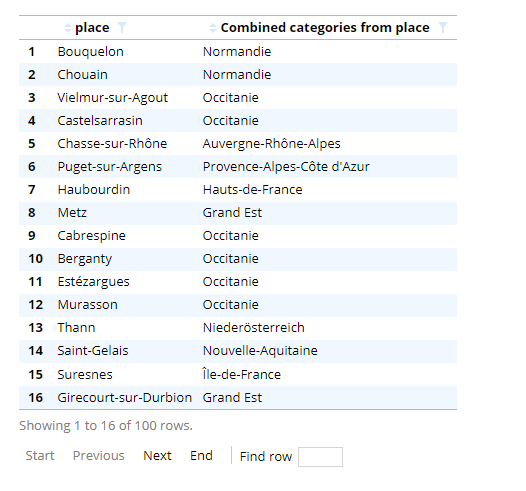This screenshot has width=526, height=491.
Task: Sort by Combined categories column arrows
Action: tap(213, 28)
